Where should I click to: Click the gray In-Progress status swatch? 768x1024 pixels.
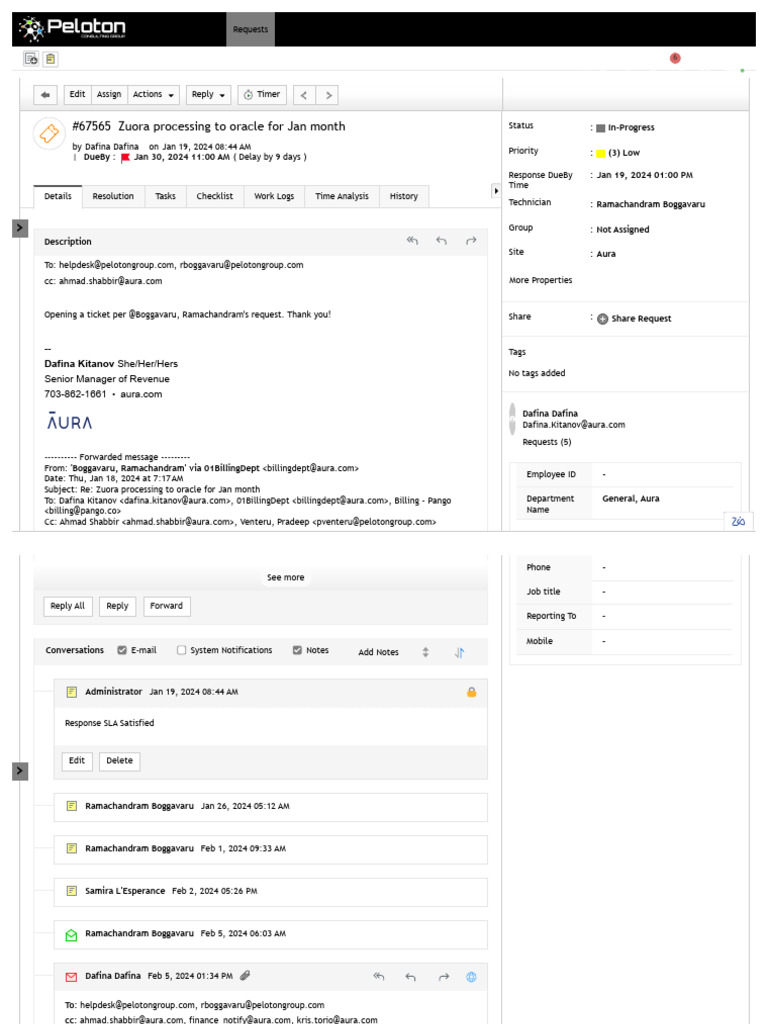click(x=600, y=128)
